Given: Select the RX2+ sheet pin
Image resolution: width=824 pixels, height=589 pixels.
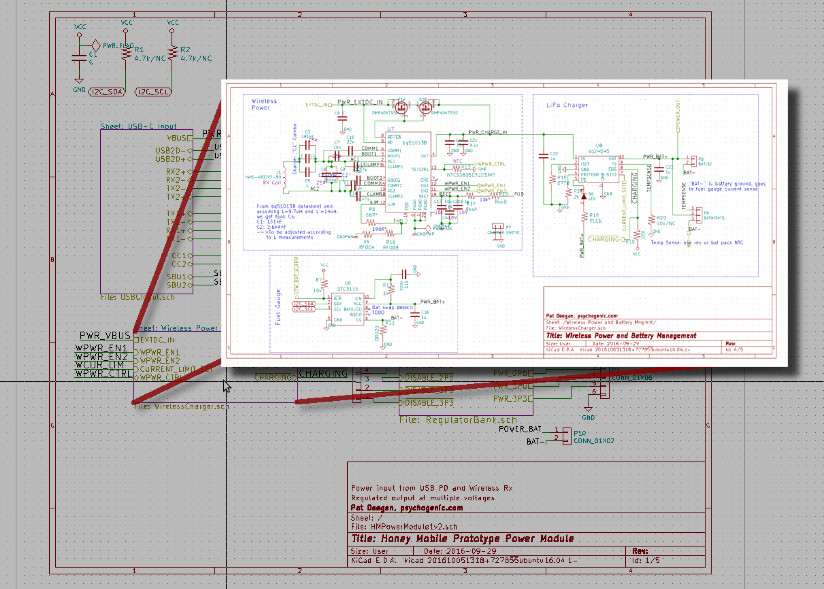Looking at the screenshot, I should point(179,172).
